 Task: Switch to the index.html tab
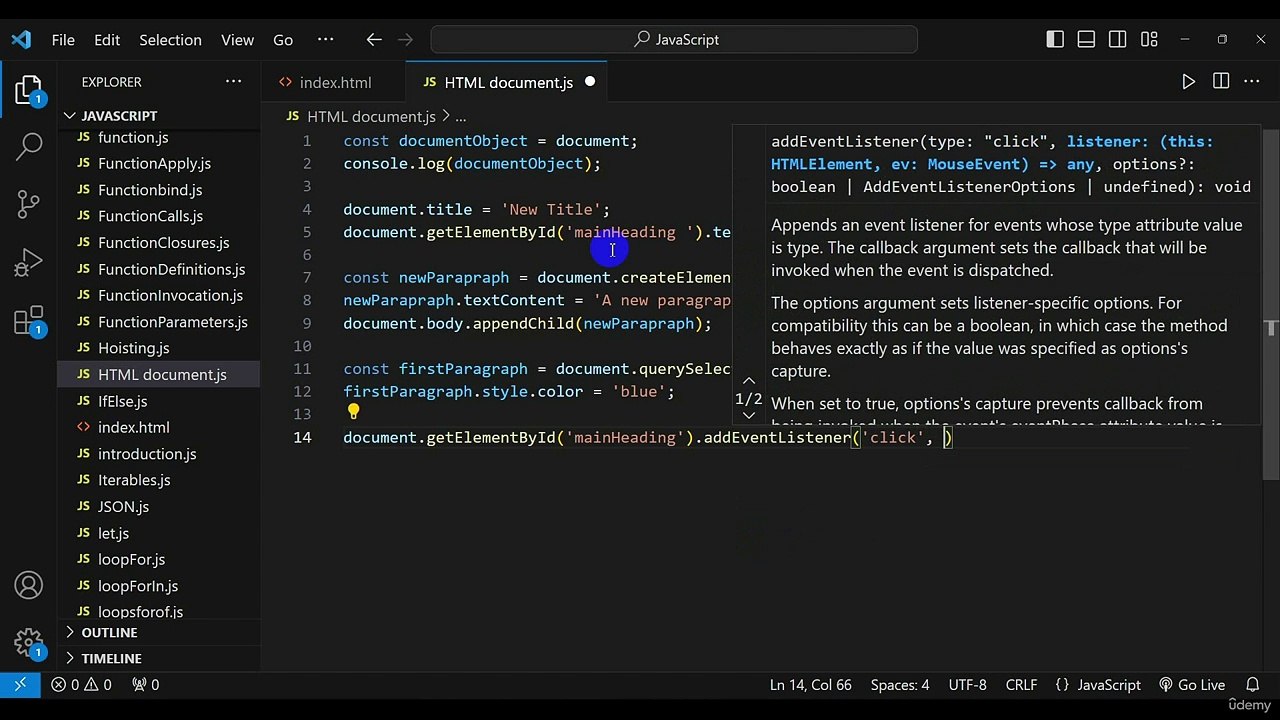[x=335, y=82]
